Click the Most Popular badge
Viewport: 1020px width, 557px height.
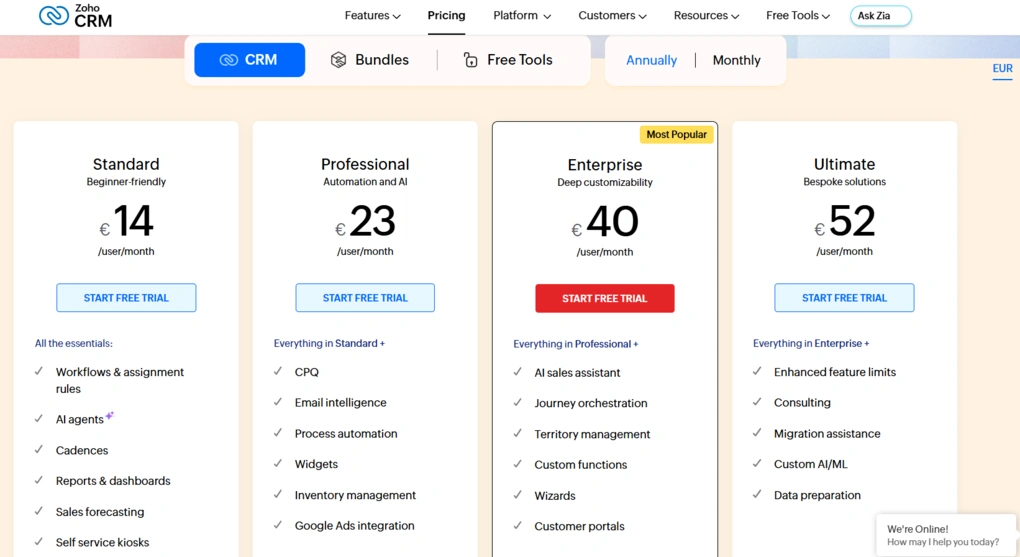click(677, 135)
